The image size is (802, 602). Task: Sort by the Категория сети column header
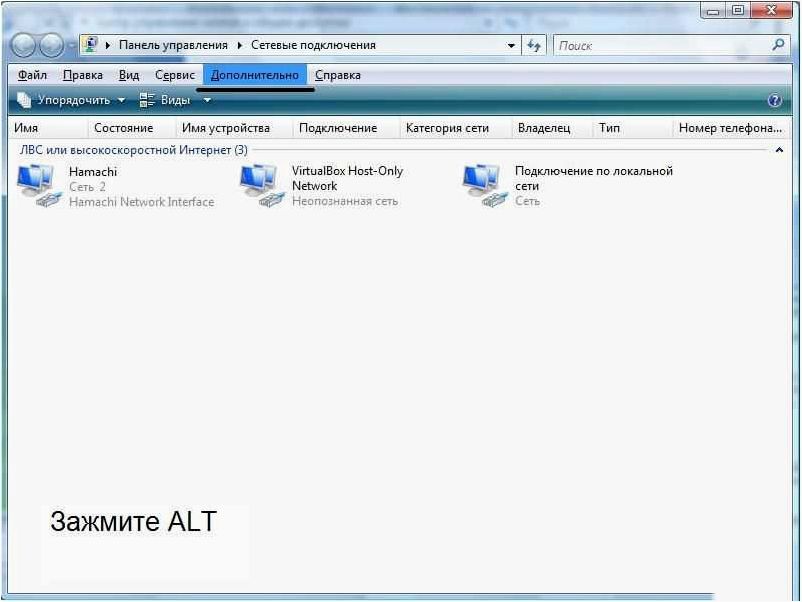click(456, 128)
